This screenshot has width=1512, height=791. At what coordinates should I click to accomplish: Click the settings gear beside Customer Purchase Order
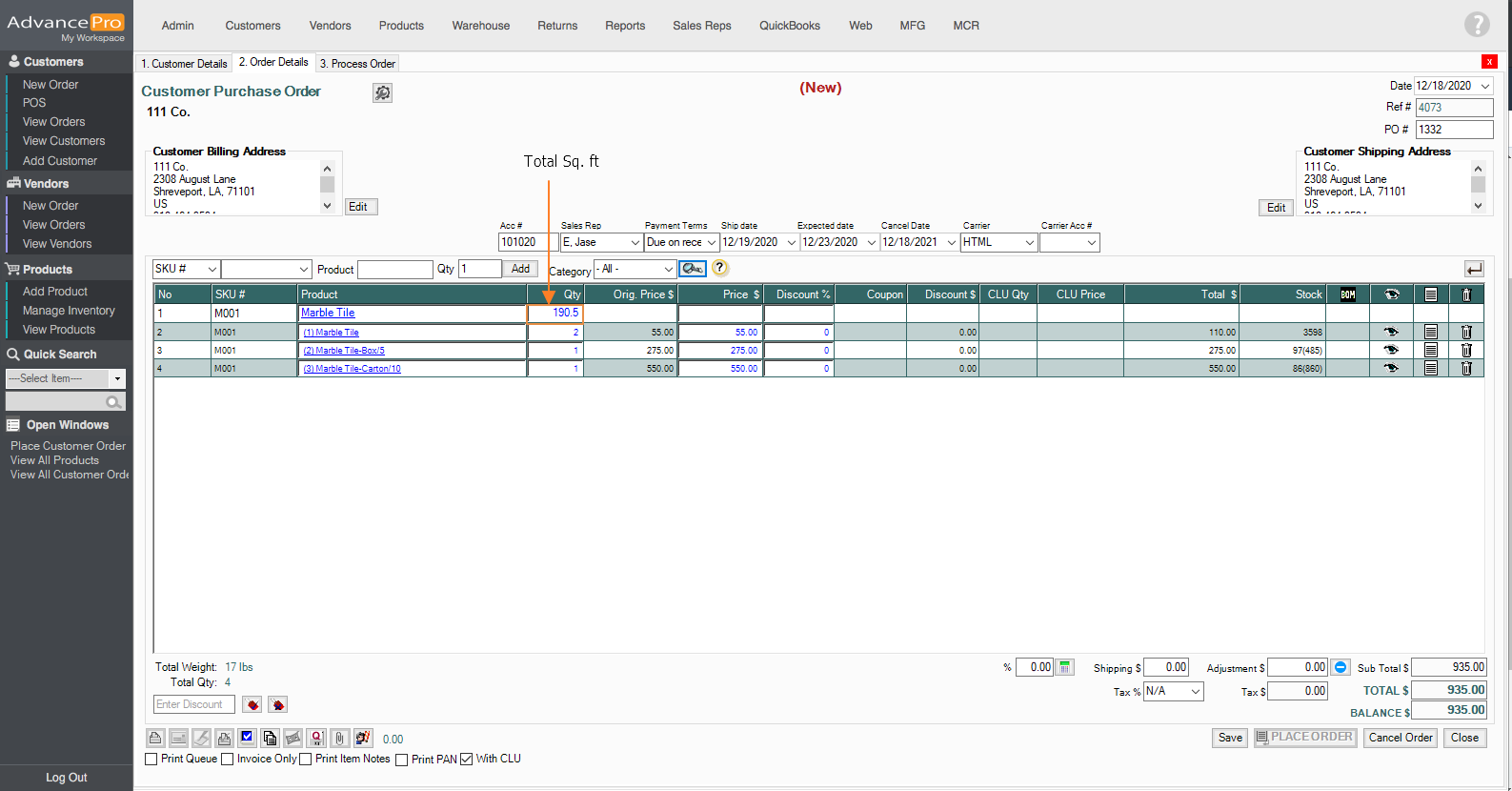pos(382,92)
